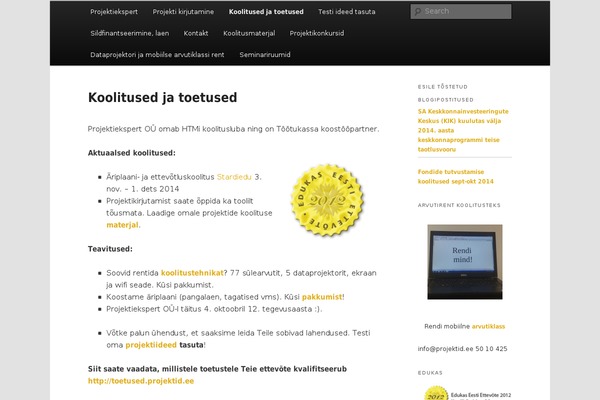Open the projektiideed link
Screen dimensions: 600x400
click(151, 345)
